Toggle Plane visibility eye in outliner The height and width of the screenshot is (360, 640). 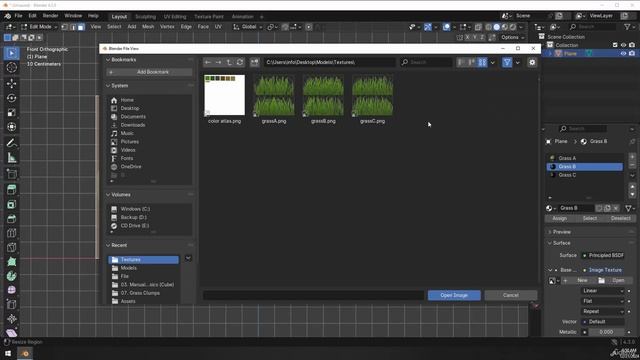click(x=623, y=53)
